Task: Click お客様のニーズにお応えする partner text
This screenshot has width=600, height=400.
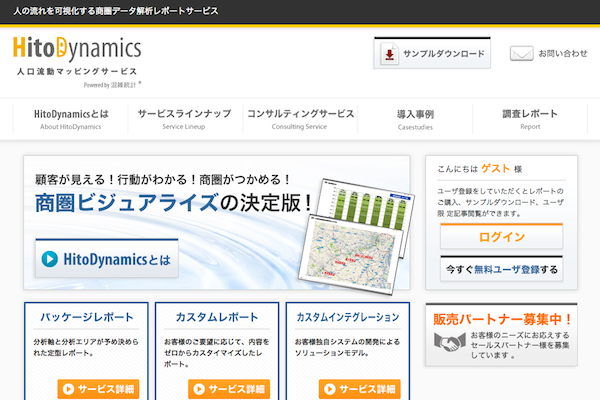Action: click(520, 345)
